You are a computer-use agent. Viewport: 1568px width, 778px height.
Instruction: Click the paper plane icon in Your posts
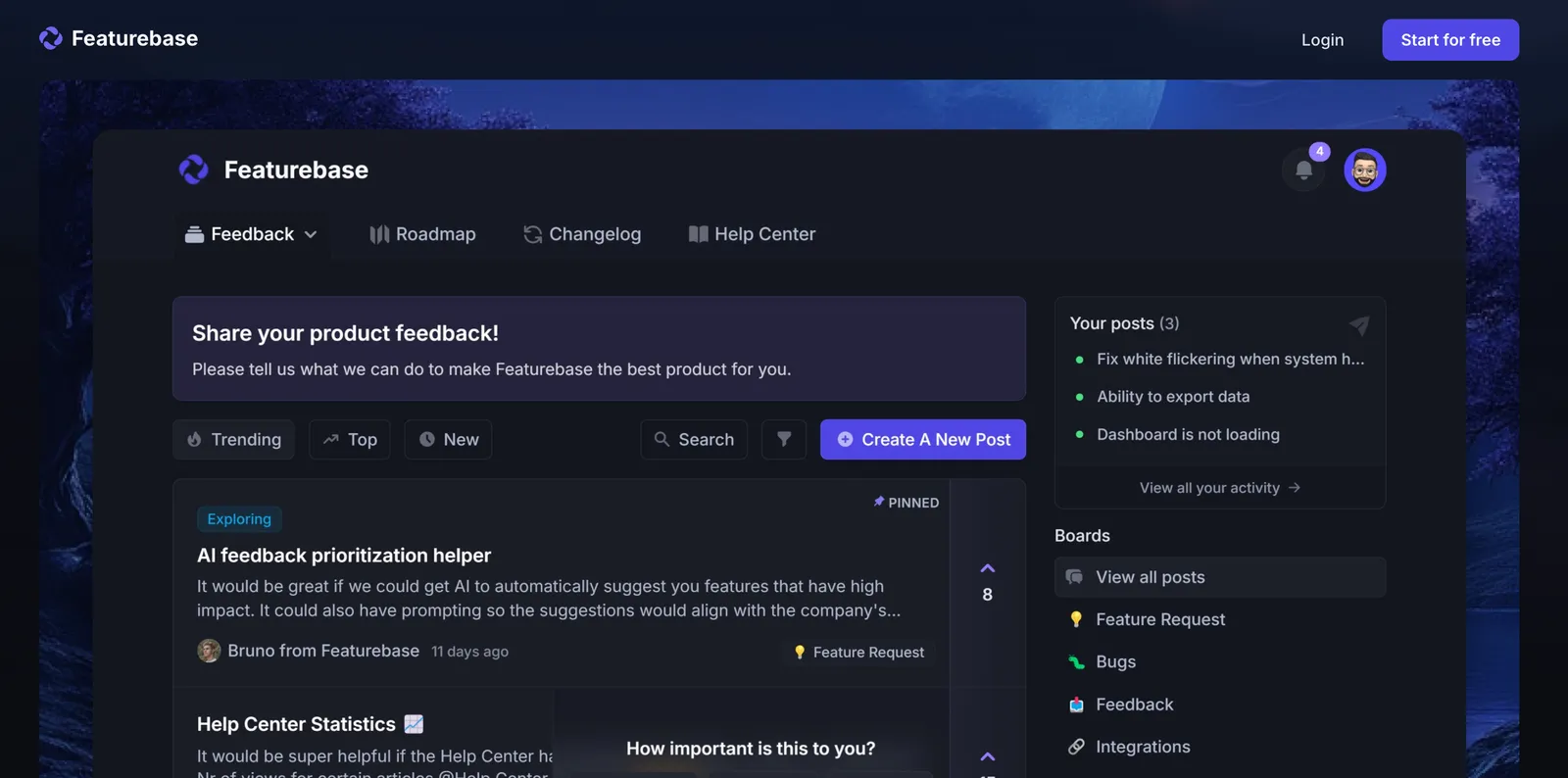click(x=1359, y=324)
